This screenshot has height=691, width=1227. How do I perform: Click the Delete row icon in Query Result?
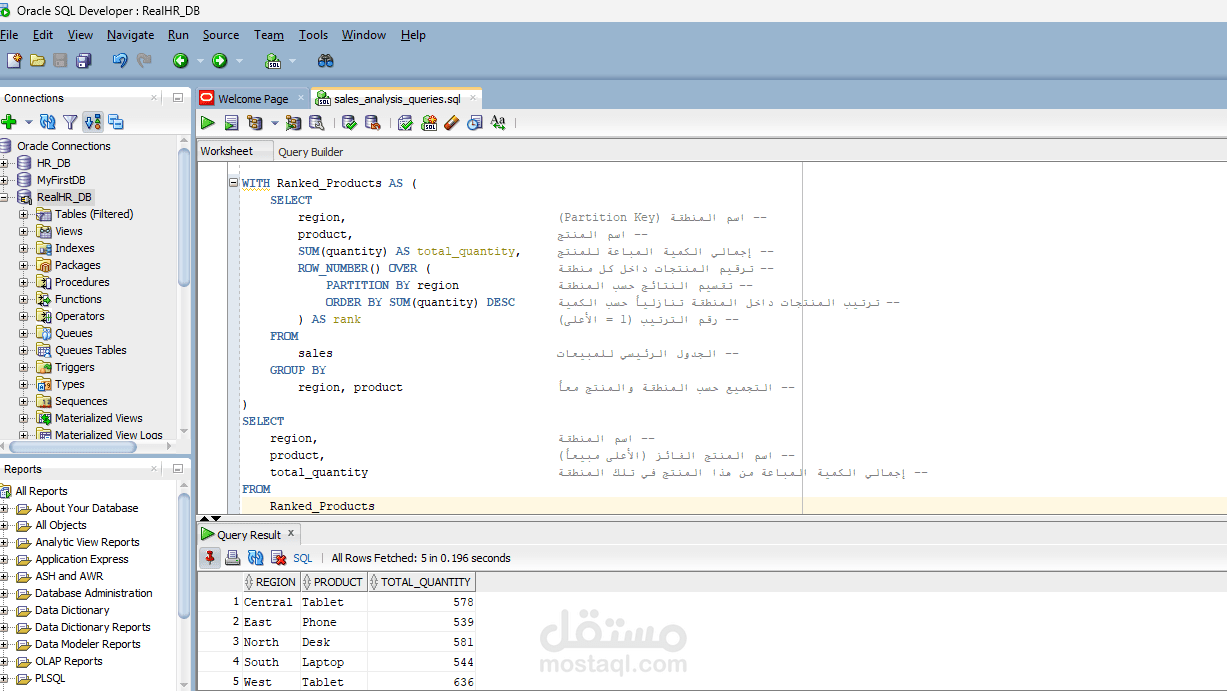point(279,558)
